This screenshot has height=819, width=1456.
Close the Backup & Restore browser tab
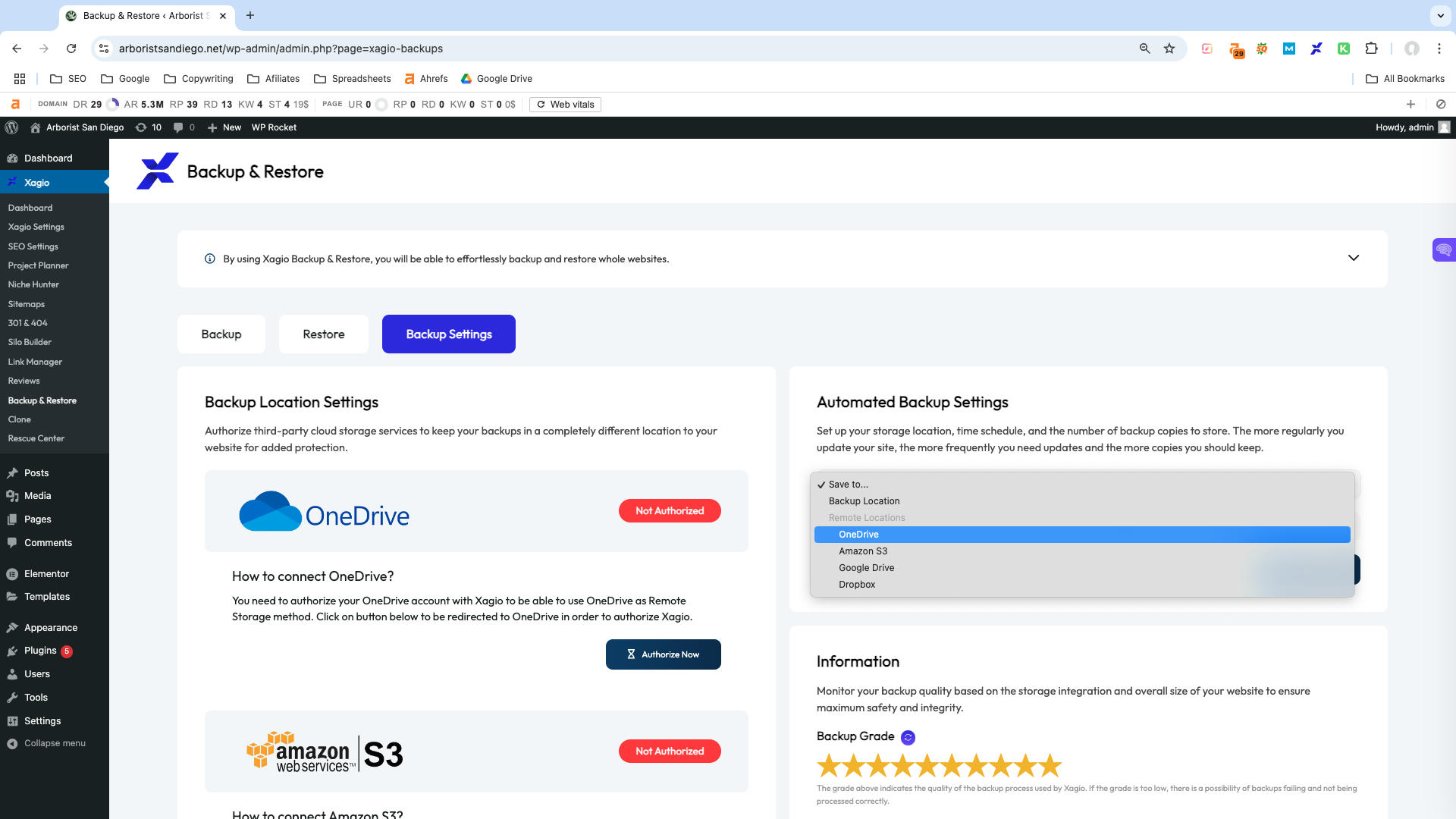tap(223, 15)
